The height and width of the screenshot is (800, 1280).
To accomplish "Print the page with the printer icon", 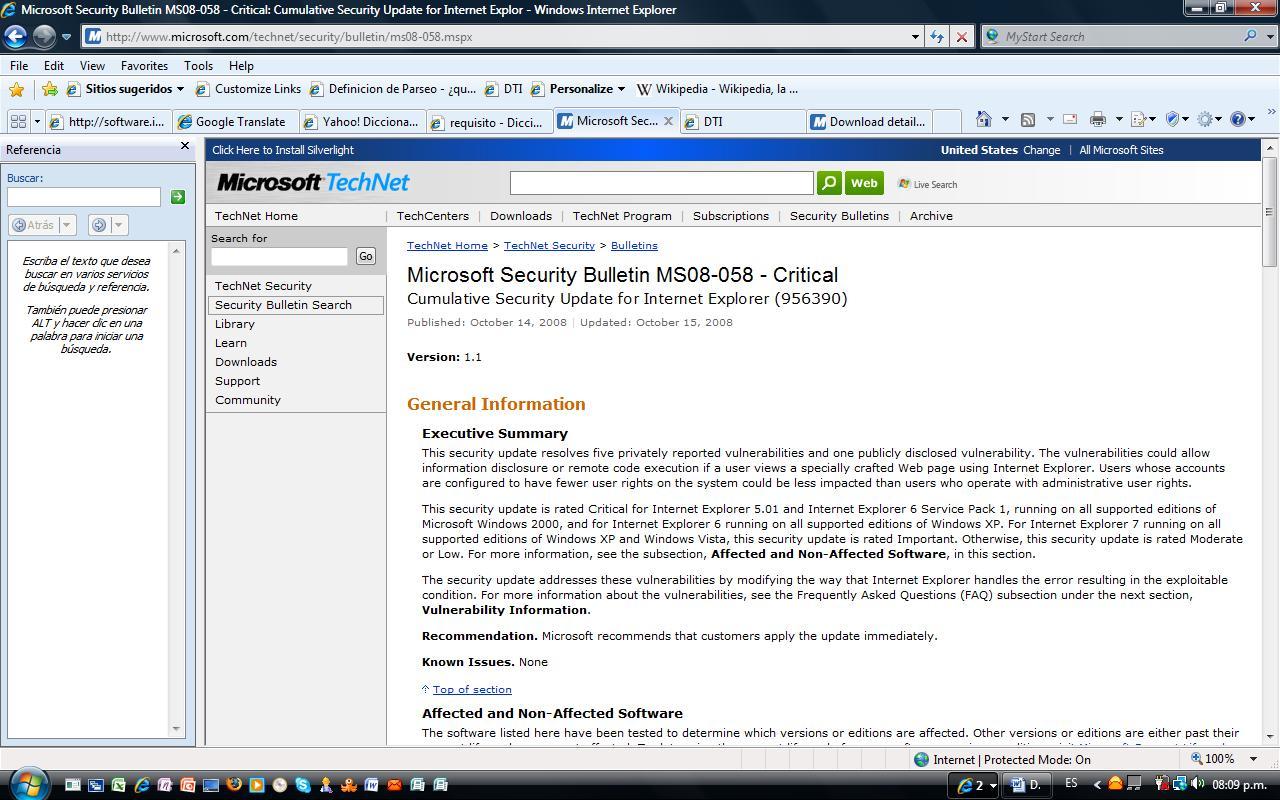I will 1098,119.
